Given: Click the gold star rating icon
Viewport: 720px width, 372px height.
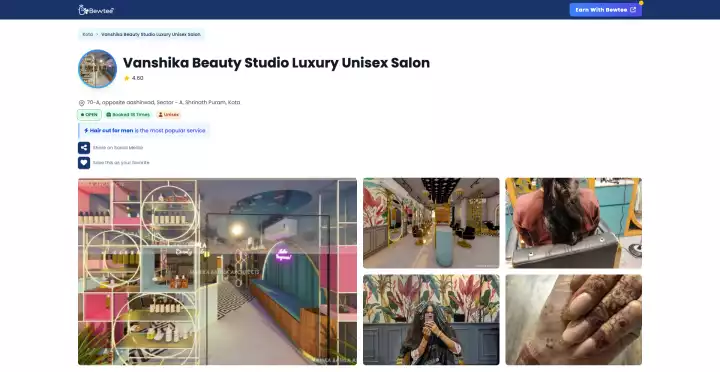Looking at the screenshot, I should pos(127,78).
